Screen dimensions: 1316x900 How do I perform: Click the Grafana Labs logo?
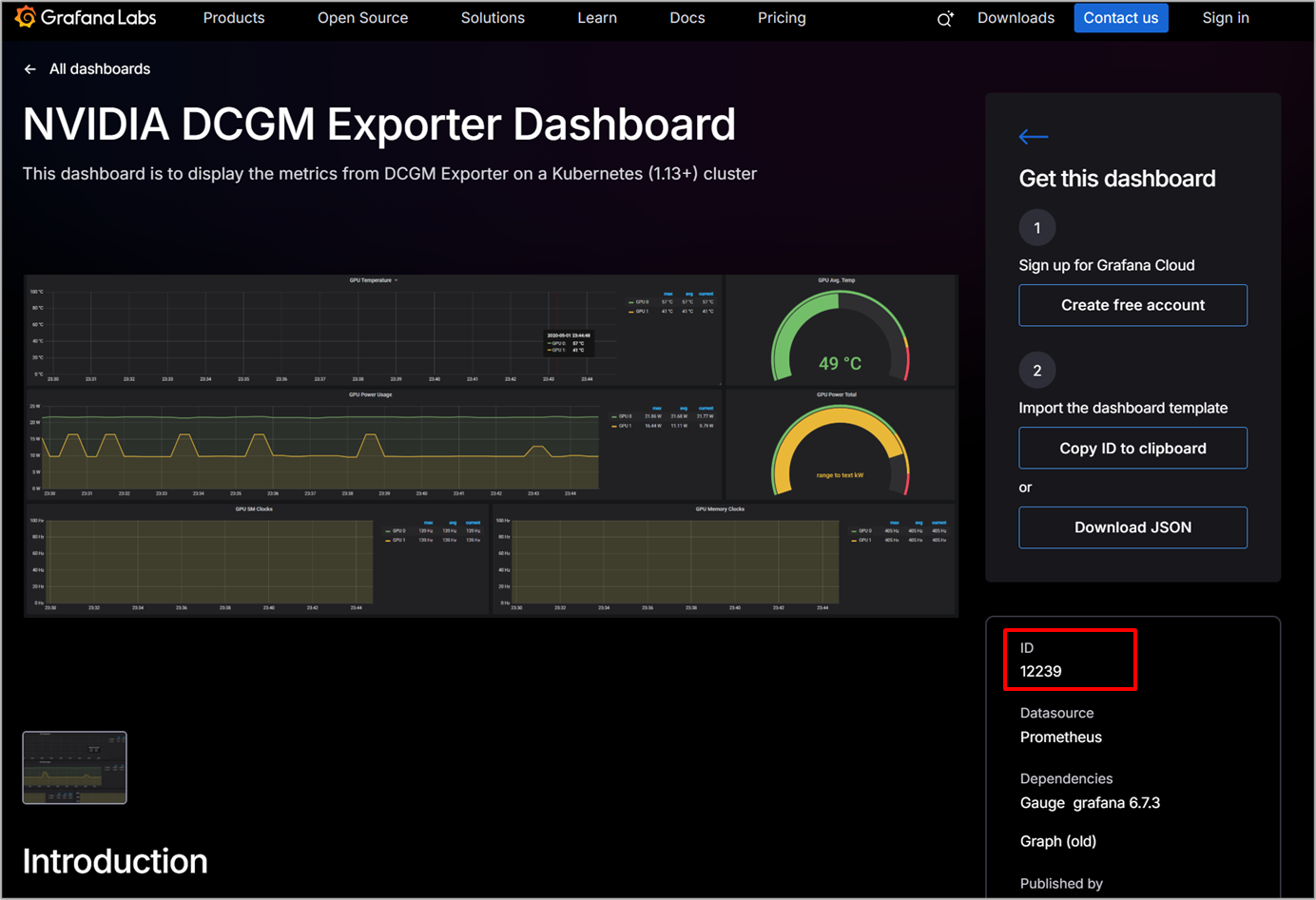85,18
